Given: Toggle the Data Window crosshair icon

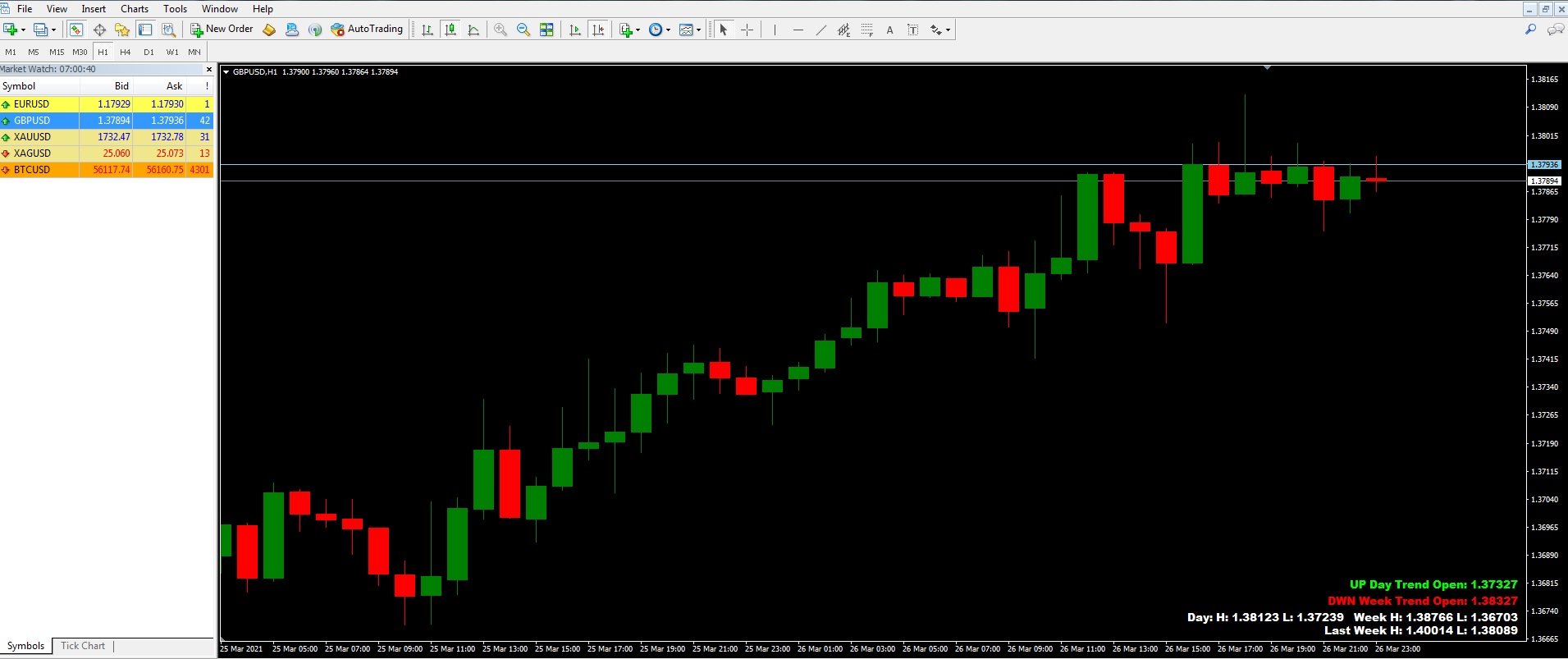Looking at the screenshot, I should tap(99, 30).
